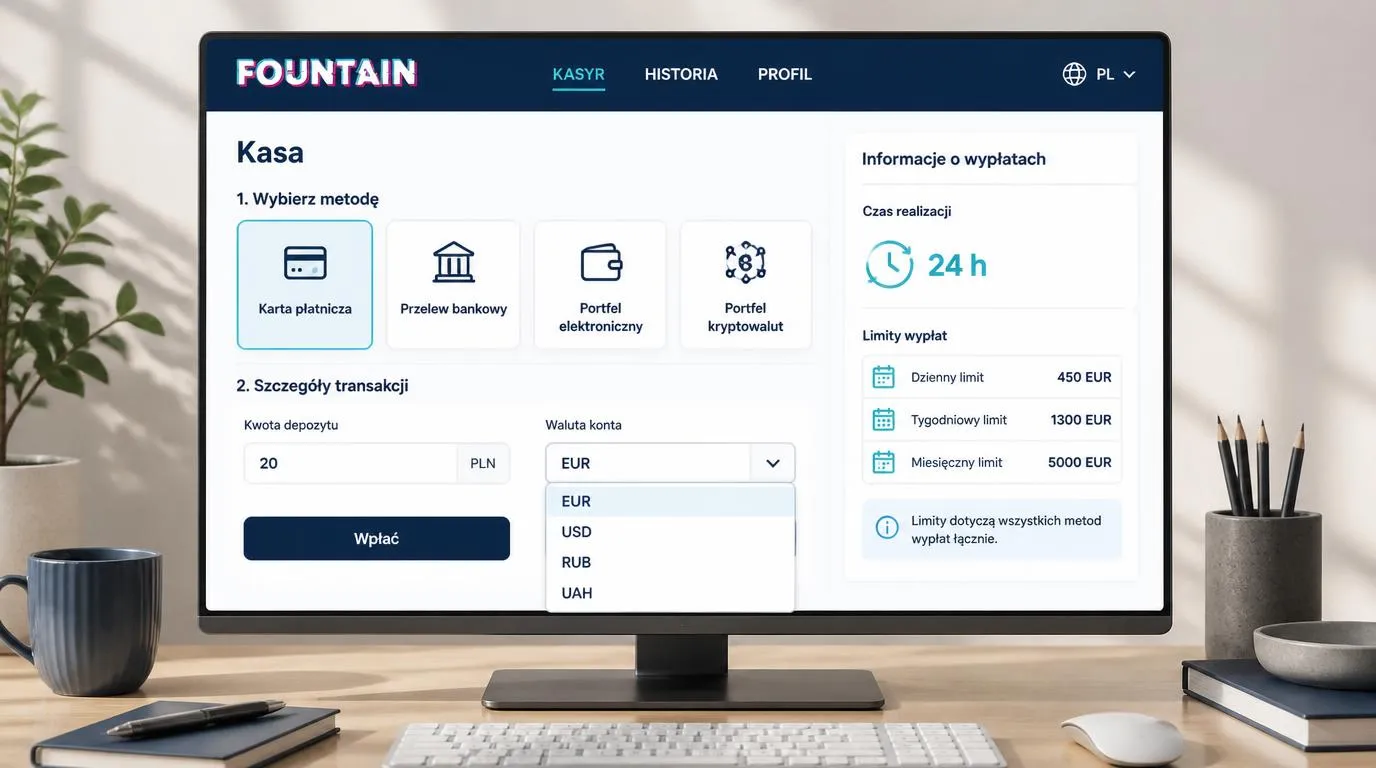1376x768 pixels.
Task: Click the PLN currency suffix
Action: pos(483,463)
